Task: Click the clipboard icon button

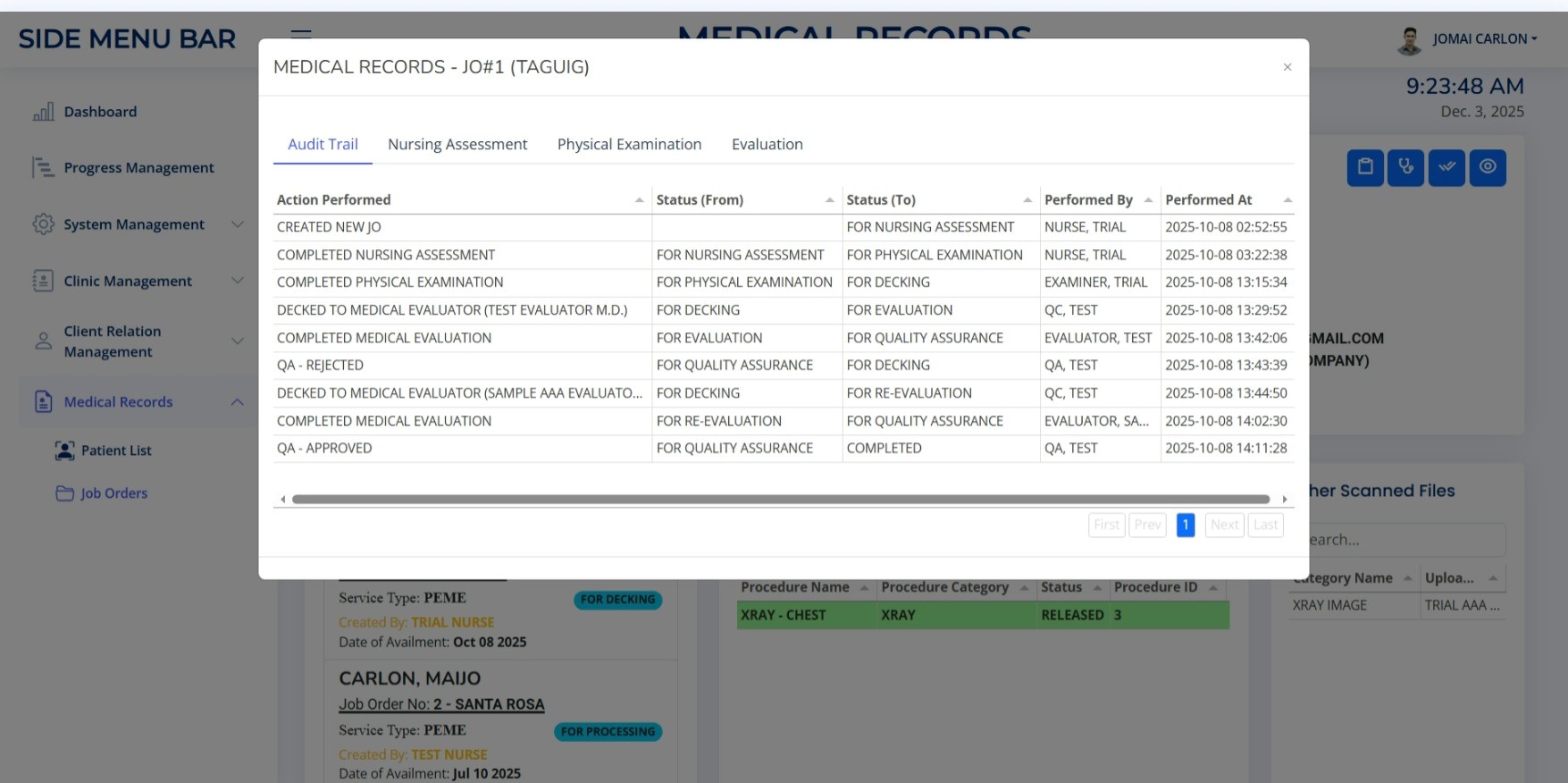Action: pos(1364,167)
